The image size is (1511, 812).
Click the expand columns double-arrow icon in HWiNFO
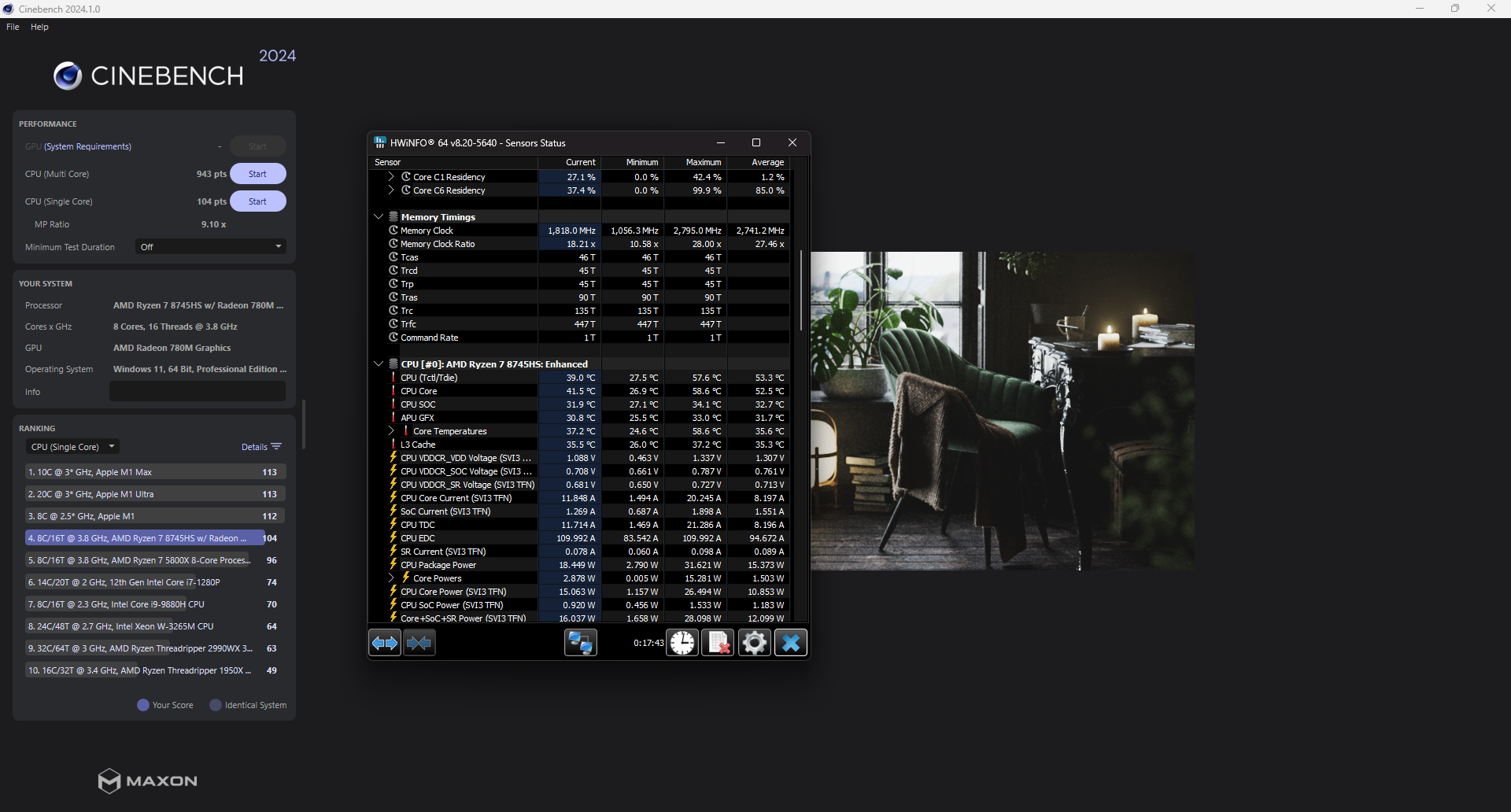(x=385, y=643)
